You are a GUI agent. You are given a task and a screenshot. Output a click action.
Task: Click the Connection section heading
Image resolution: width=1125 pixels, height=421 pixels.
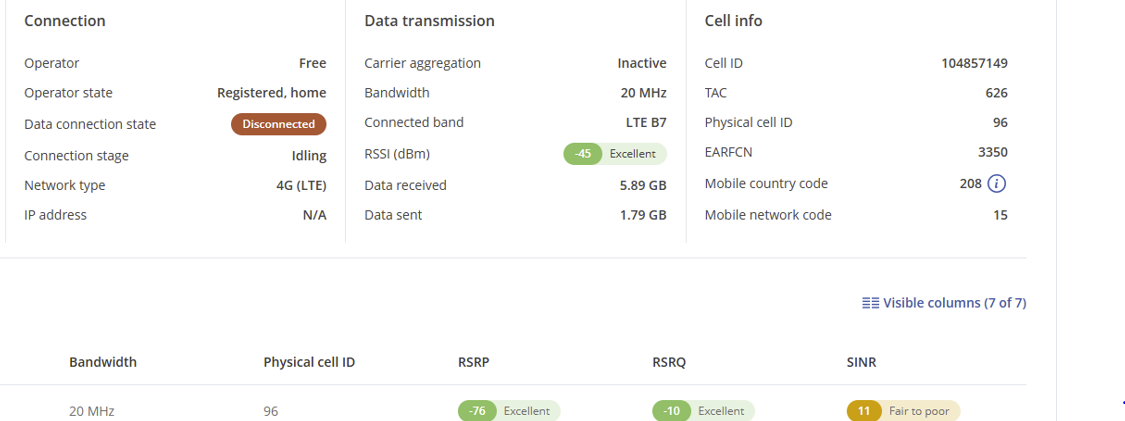(65, 21)
